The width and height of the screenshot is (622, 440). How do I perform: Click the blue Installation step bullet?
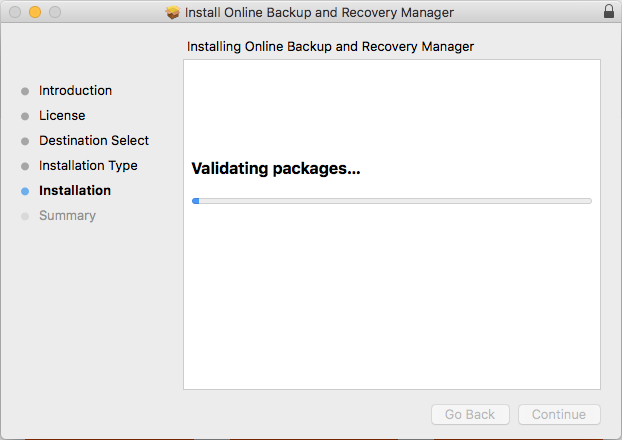point(25,191)
